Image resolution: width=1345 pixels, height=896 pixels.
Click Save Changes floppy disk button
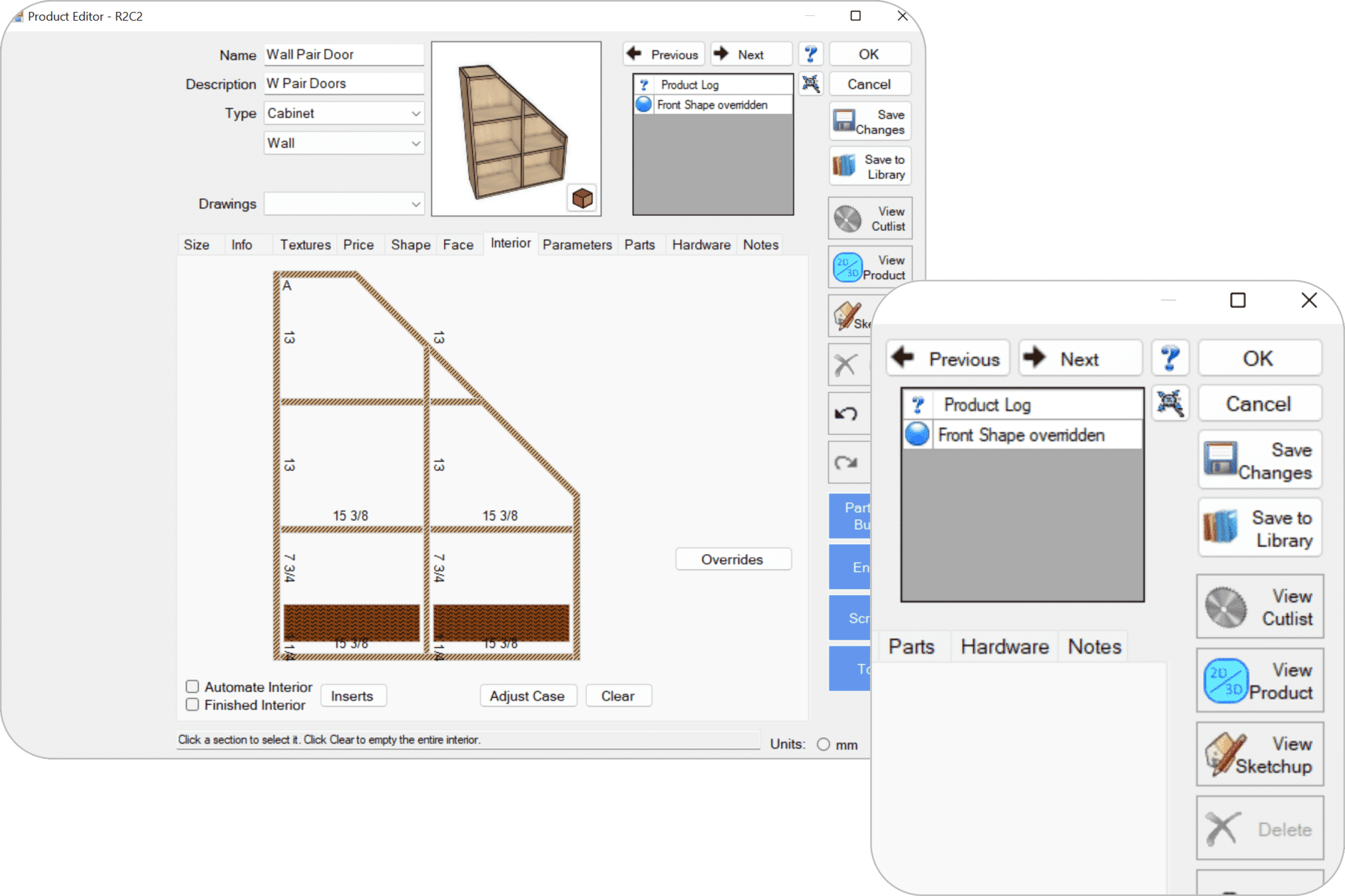coord(870,122)
